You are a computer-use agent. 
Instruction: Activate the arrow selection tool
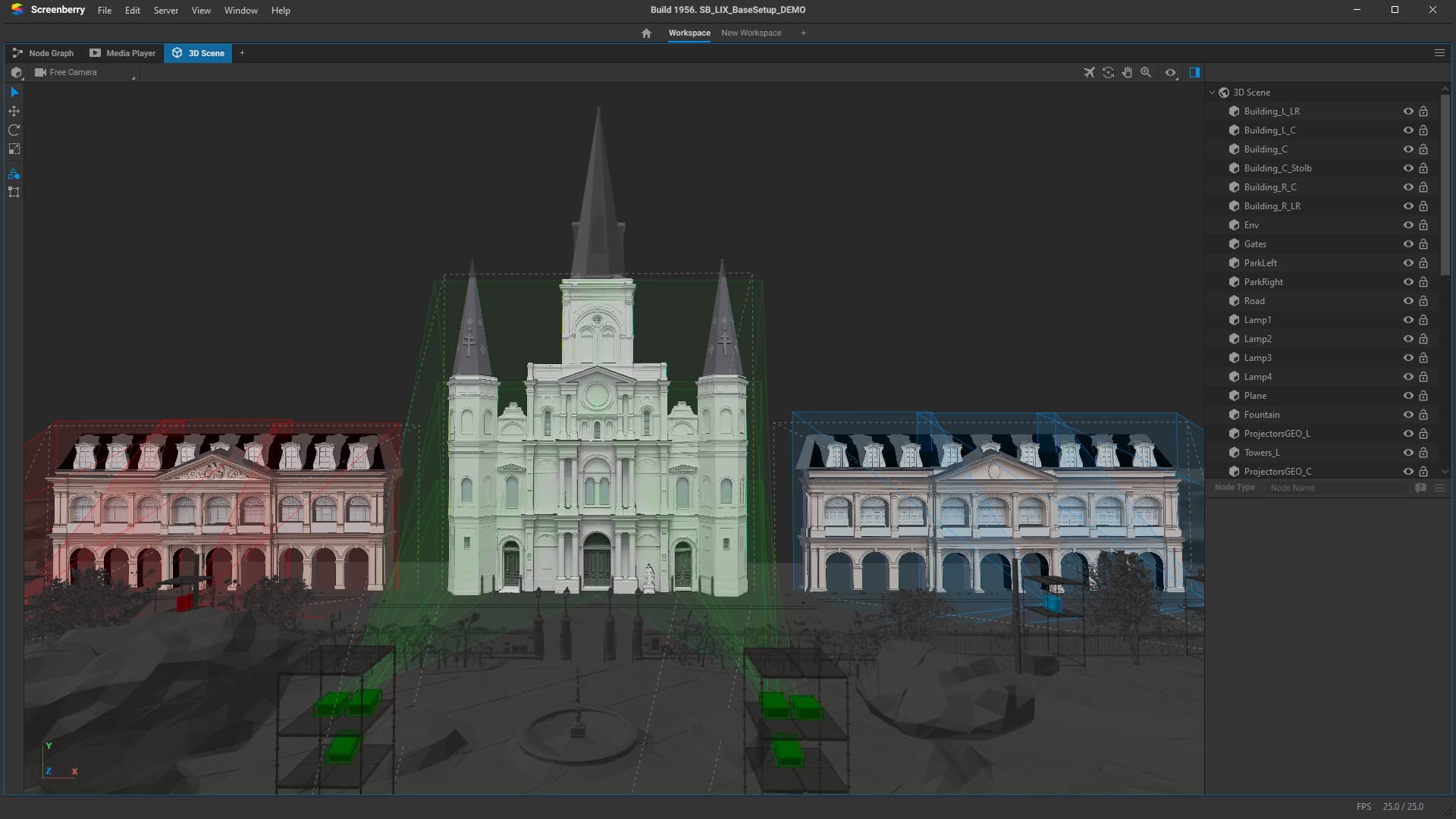click(x=14, y=92)
